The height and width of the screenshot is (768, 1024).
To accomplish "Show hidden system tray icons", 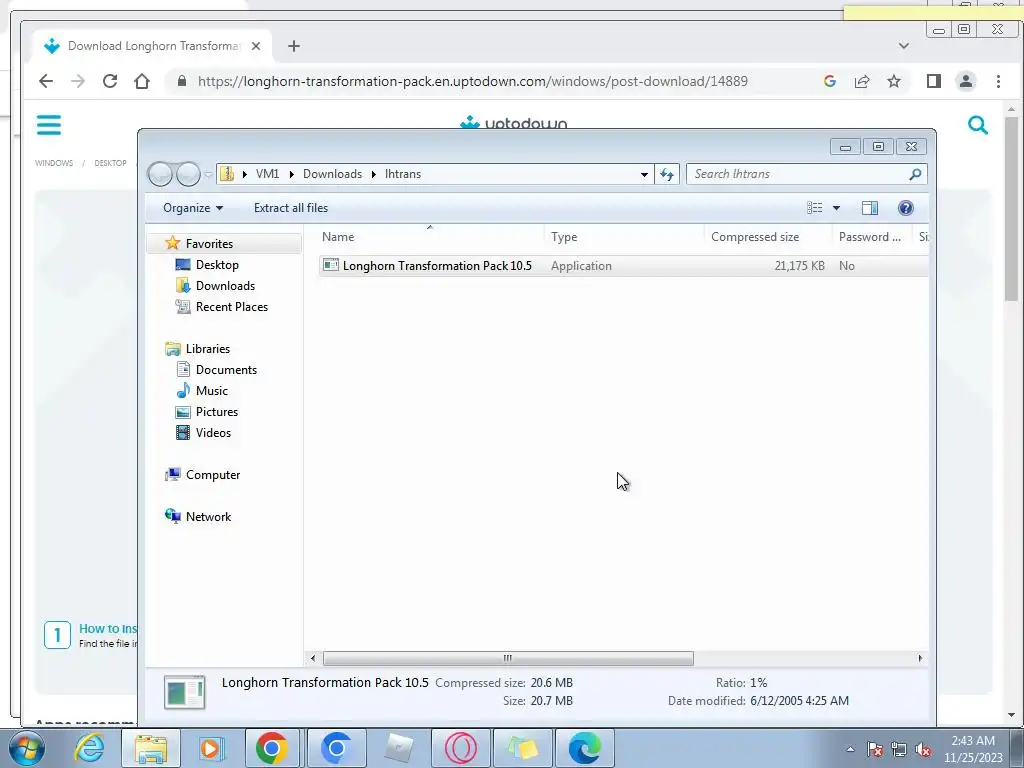I will click(850, 749).
